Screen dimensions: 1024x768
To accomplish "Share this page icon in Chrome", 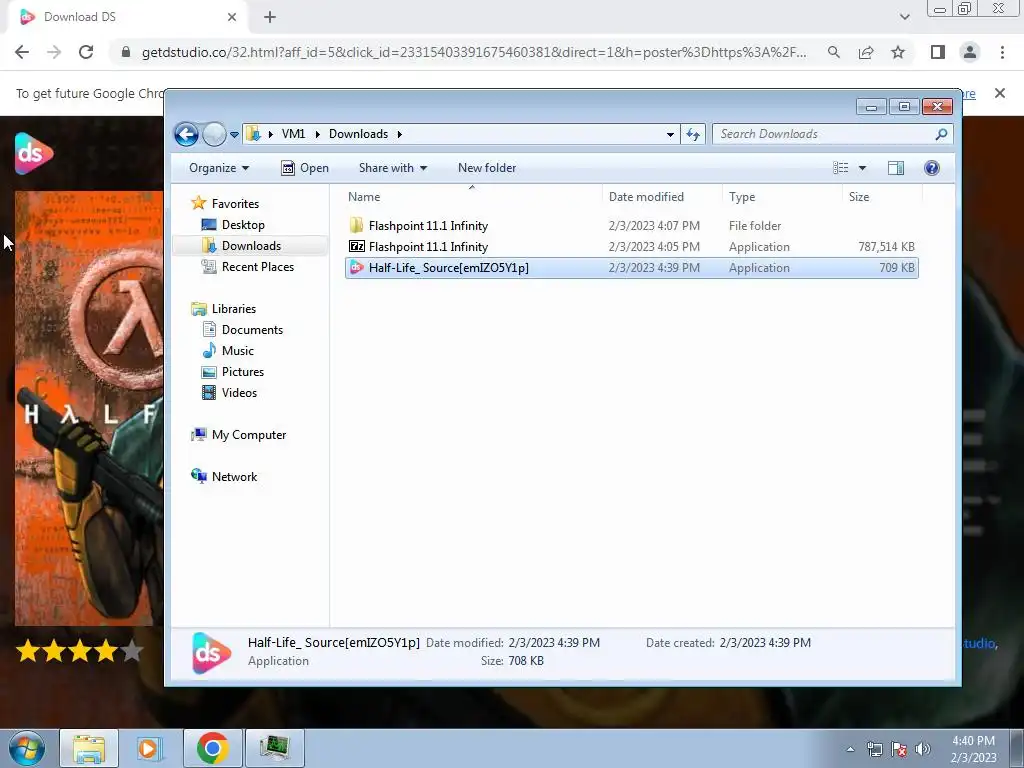I will 866,52.
